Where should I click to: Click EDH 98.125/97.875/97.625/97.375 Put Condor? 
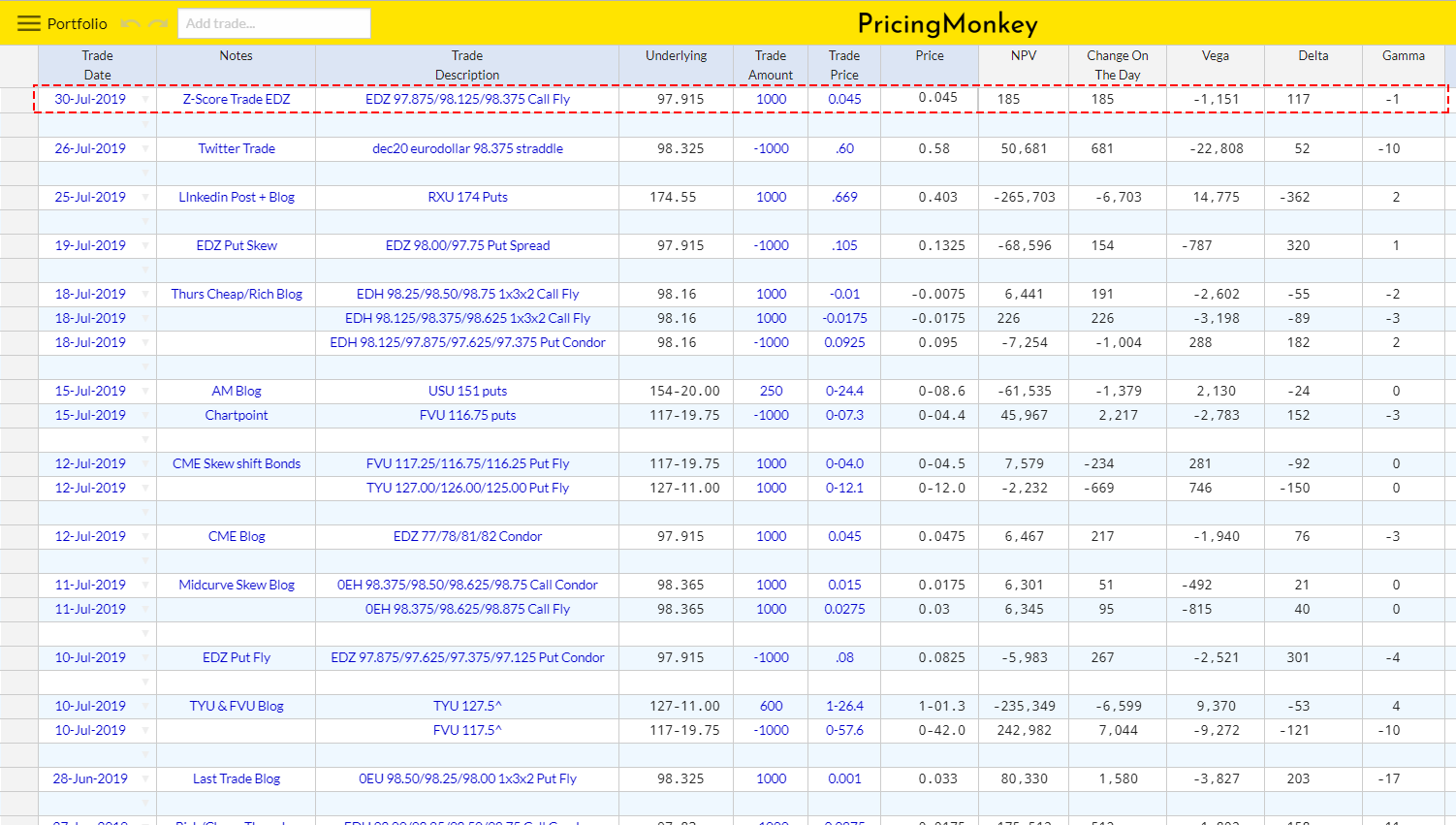pos(467,342)
